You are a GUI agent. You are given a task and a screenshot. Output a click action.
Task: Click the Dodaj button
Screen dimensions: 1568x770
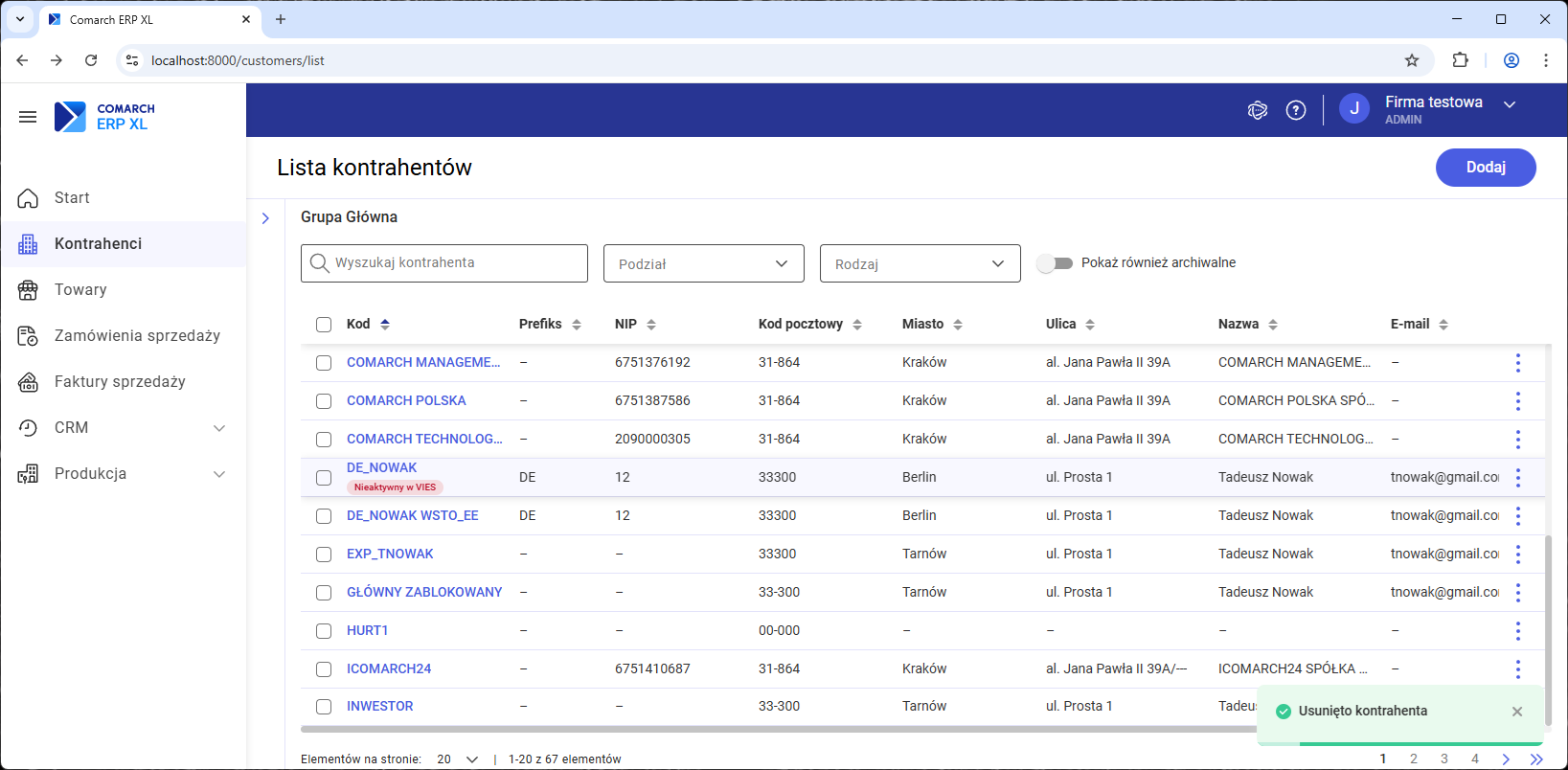tap(1485, 168)
